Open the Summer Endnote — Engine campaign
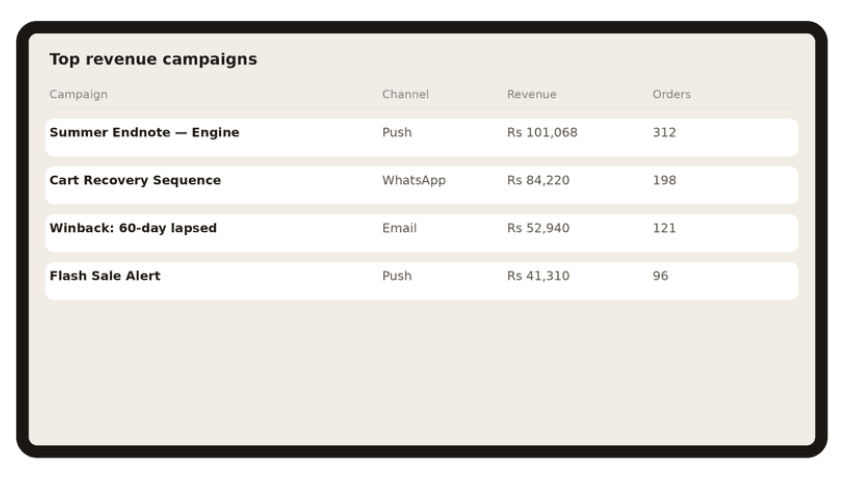This screenshot has width=848, height=483. (x=421, y=137)
